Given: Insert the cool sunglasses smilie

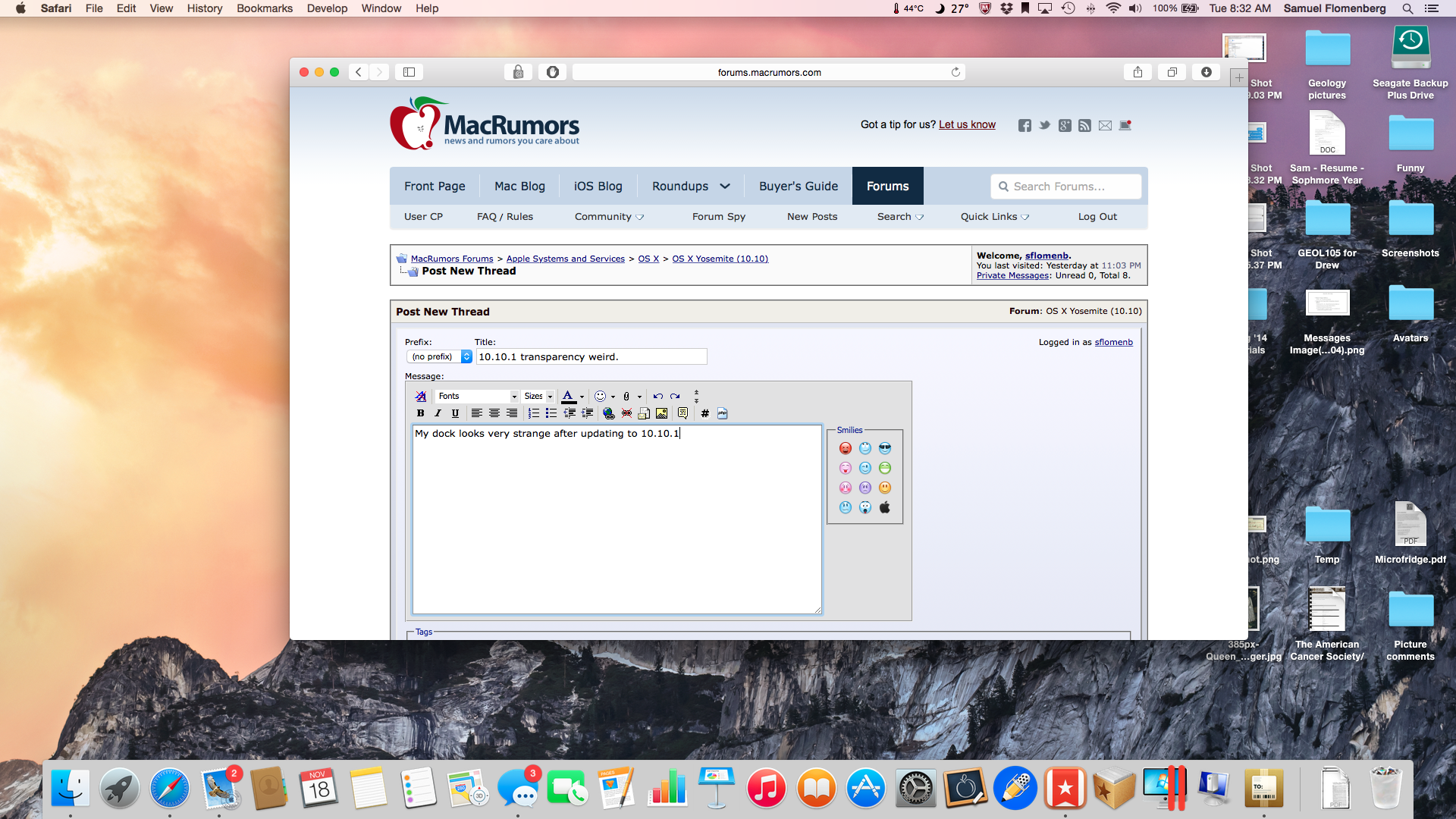Looking at the screenshot, I should [x=884, y=448].
